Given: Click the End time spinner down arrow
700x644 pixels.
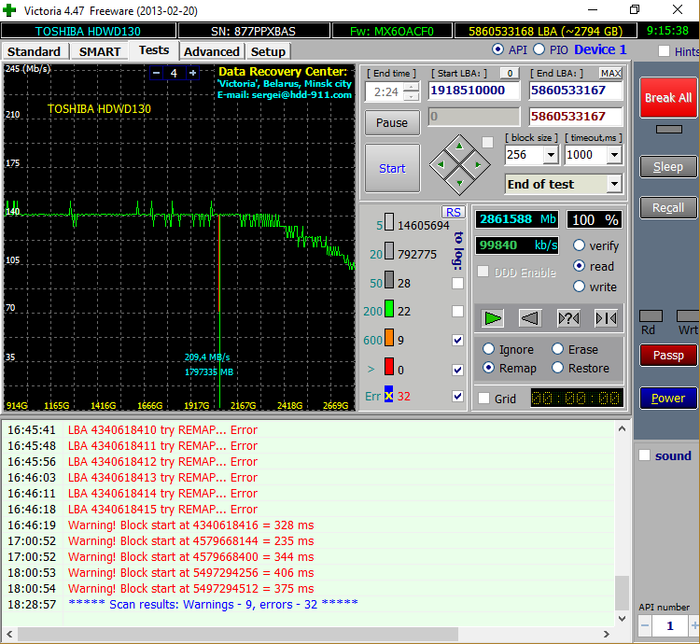Looking at the screenshot, I should [x=411, y=96].
